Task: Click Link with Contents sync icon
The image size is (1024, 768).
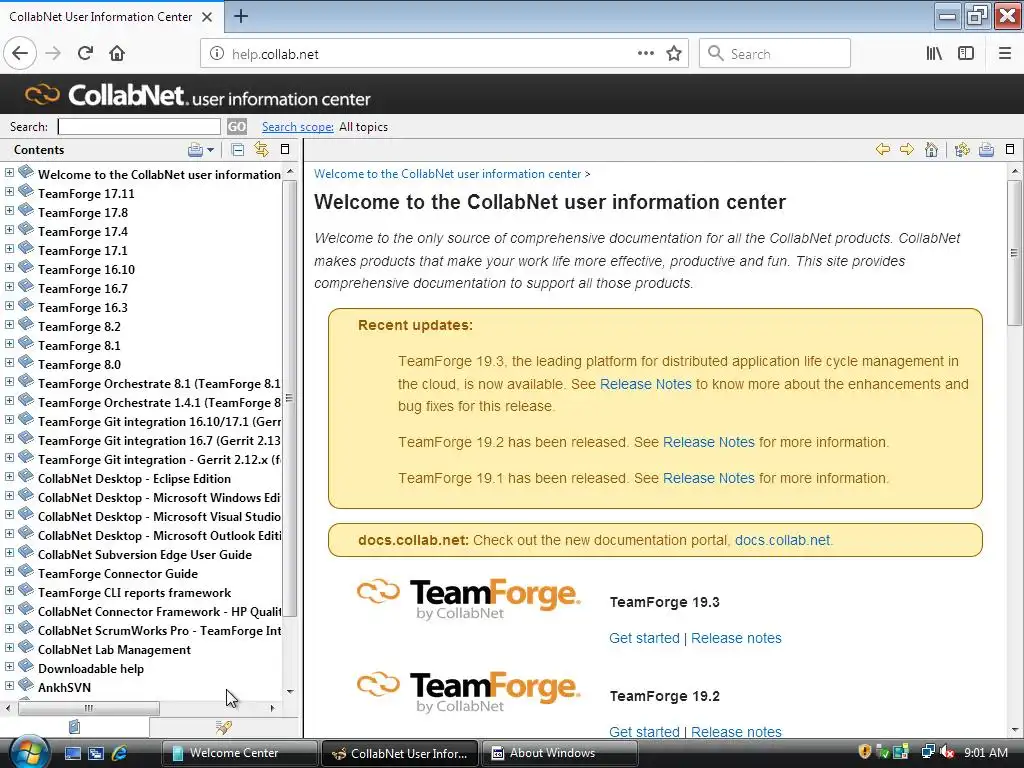Action: point(261,150)
